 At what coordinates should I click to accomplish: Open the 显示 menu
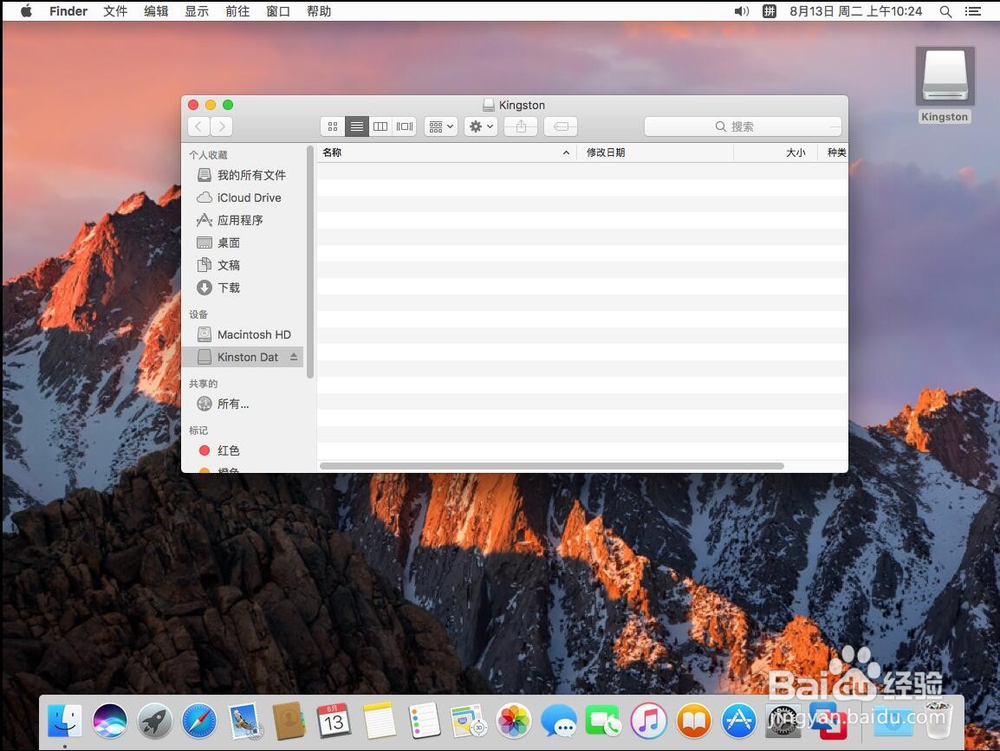click(197, 11)
